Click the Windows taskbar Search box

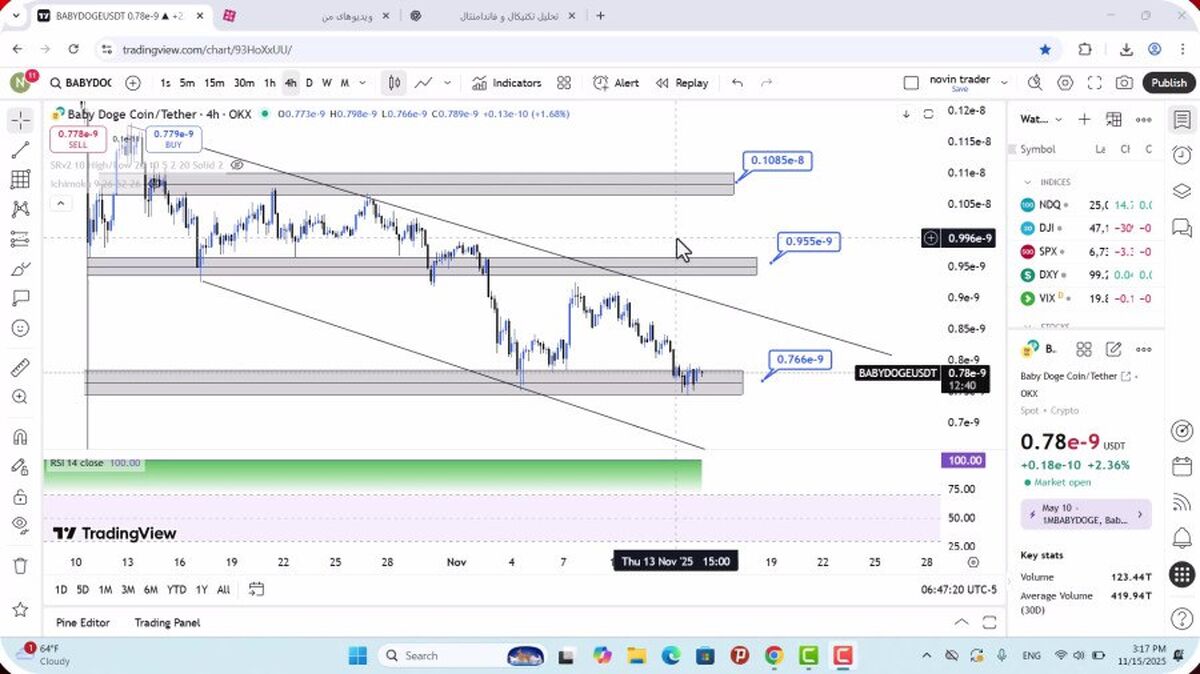coord(463,656)
